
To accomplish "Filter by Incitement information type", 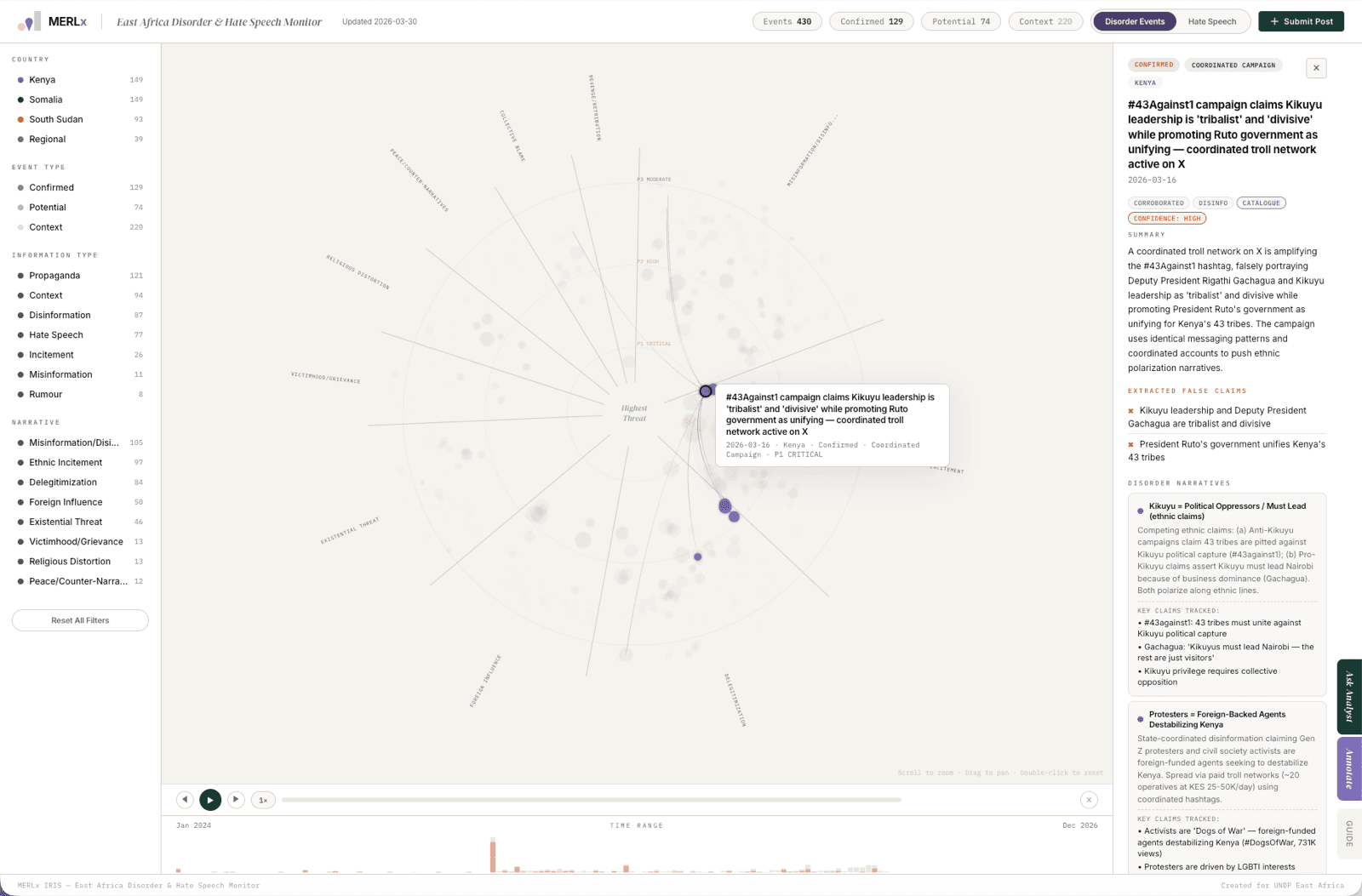I will coord(80,355).
